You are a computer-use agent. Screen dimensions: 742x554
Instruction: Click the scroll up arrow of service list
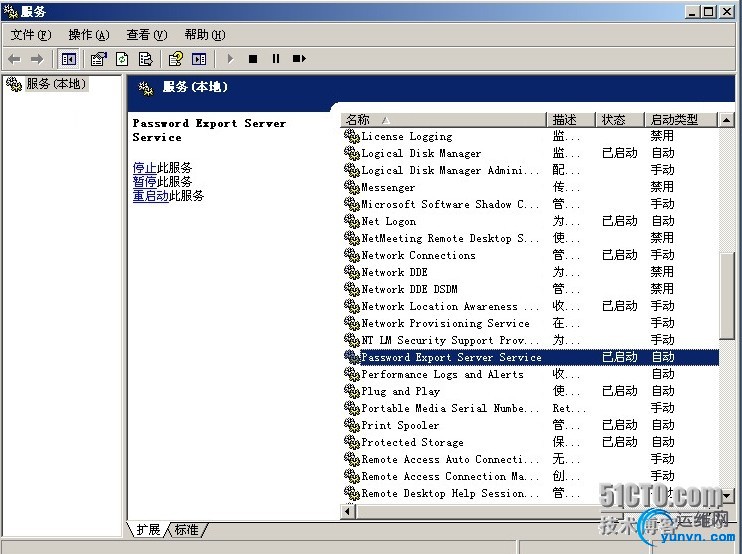[x=726, y=120]
